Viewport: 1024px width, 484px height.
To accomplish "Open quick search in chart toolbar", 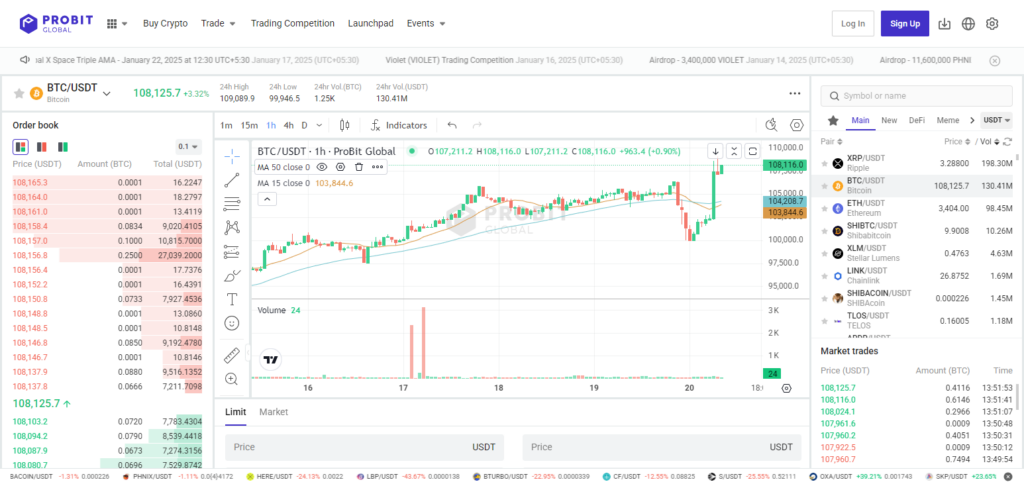I will (772, 125).
